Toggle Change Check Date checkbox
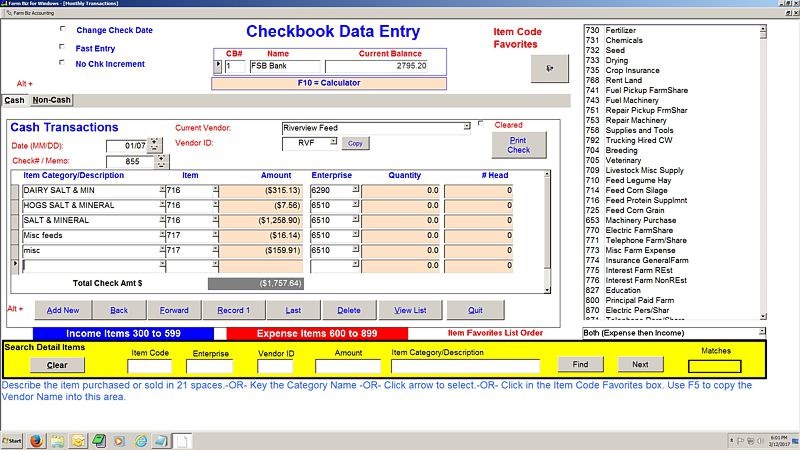Screen dimensions: 800x450 [x=63, y=29]
